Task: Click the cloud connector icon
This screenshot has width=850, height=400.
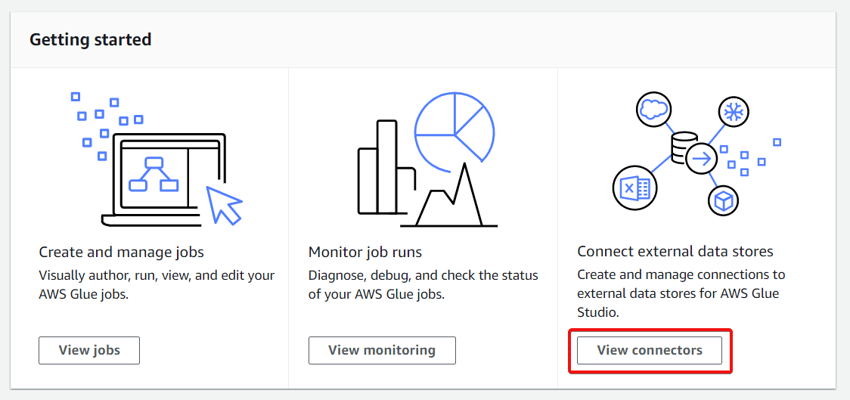Action: [x=652, y=109]
